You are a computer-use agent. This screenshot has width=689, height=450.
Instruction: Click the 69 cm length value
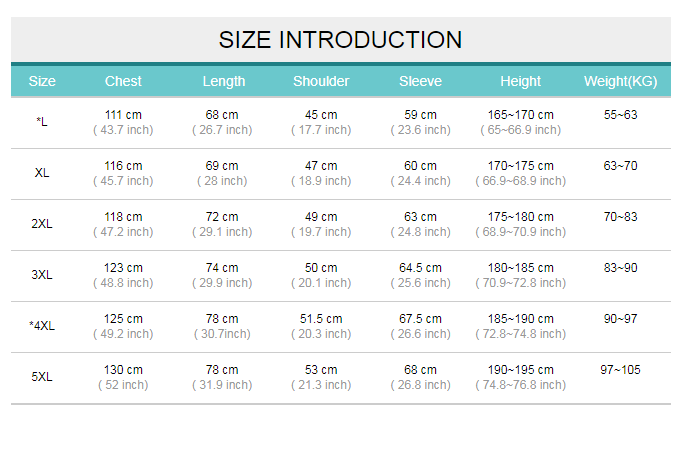click(222, 166)
